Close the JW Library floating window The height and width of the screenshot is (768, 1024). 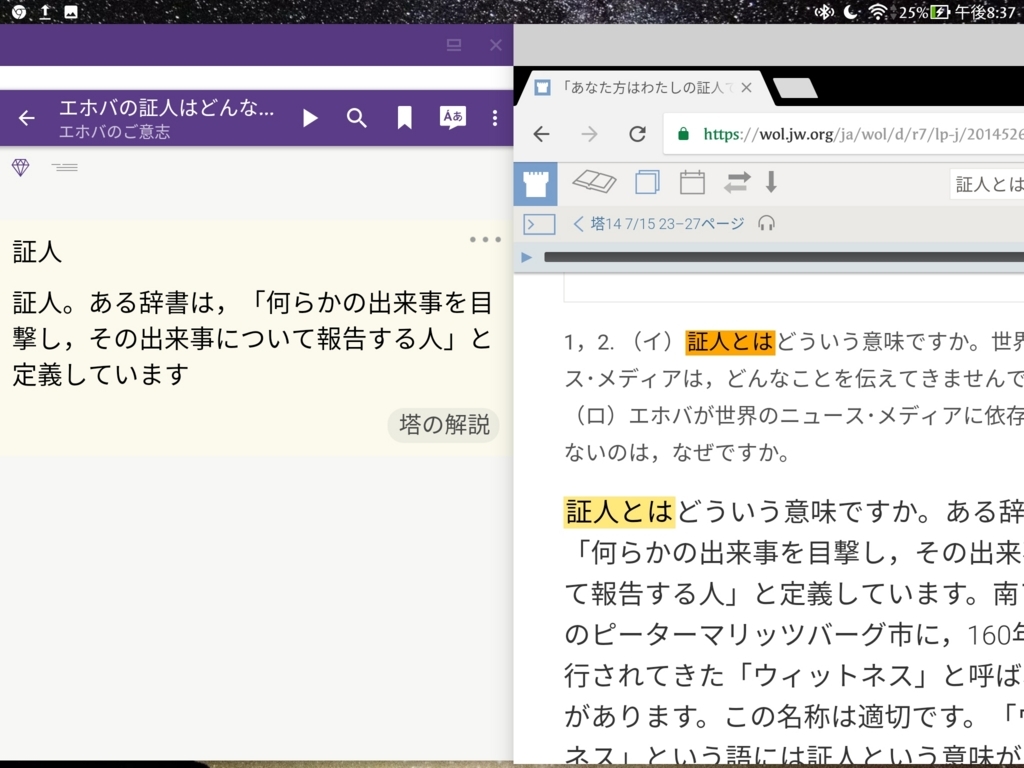pyautogui.click(x=496, y=45)
